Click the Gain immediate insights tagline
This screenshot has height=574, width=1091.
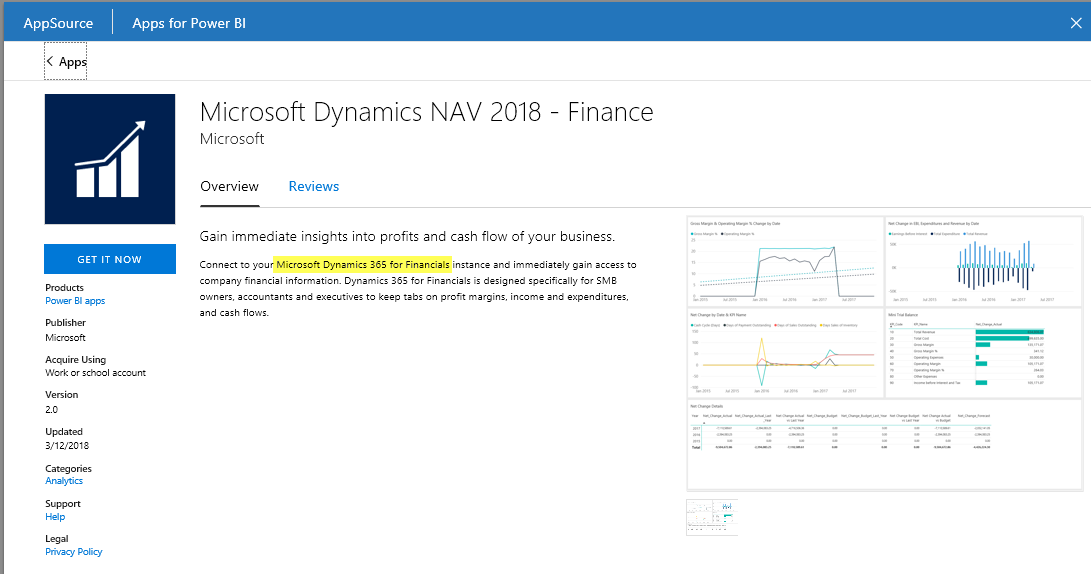[407, 237]
